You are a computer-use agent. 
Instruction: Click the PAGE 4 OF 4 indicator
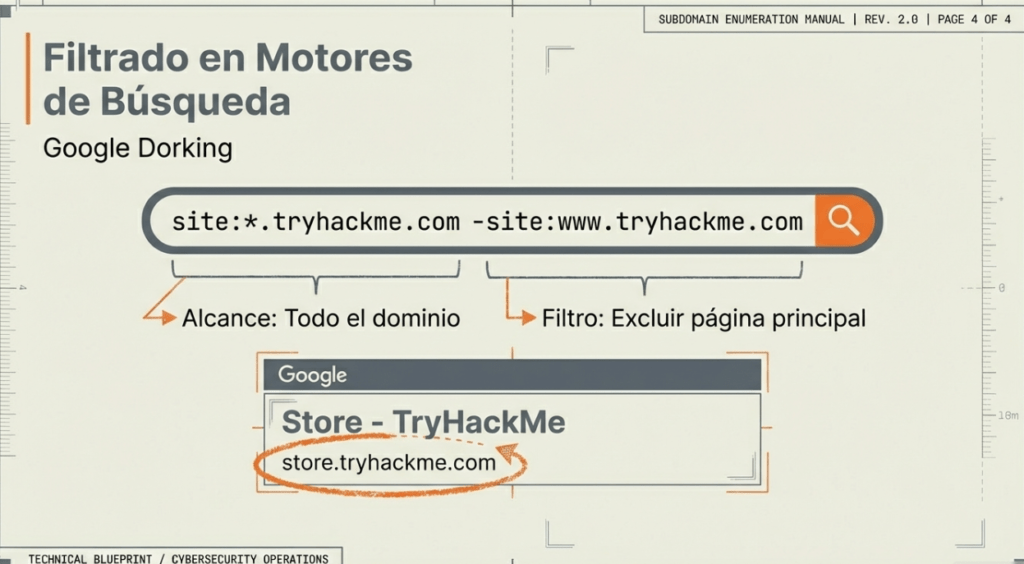coord(974,20)
